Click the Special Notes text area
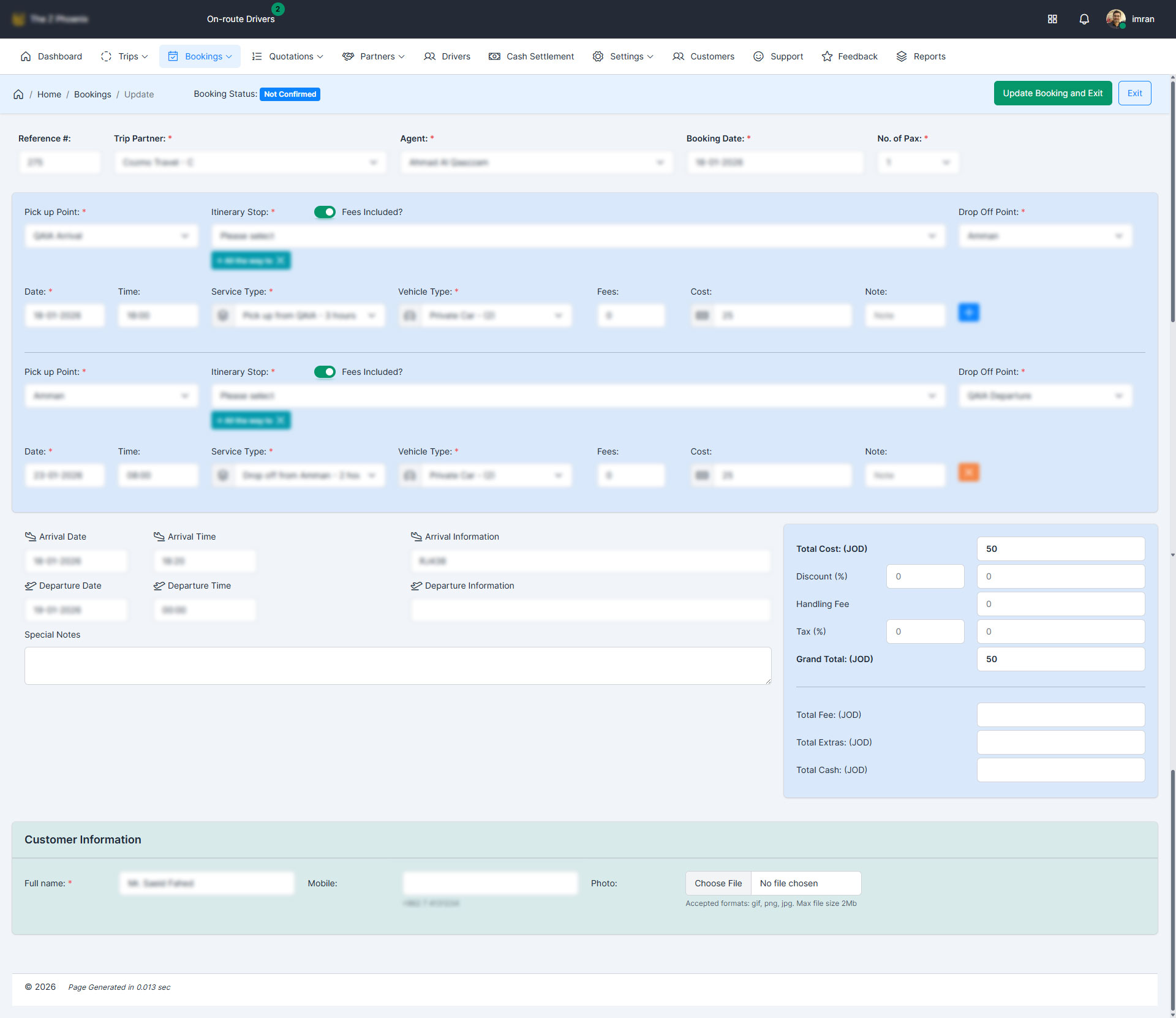1176x1018 pixels. (x=398, y=666)
